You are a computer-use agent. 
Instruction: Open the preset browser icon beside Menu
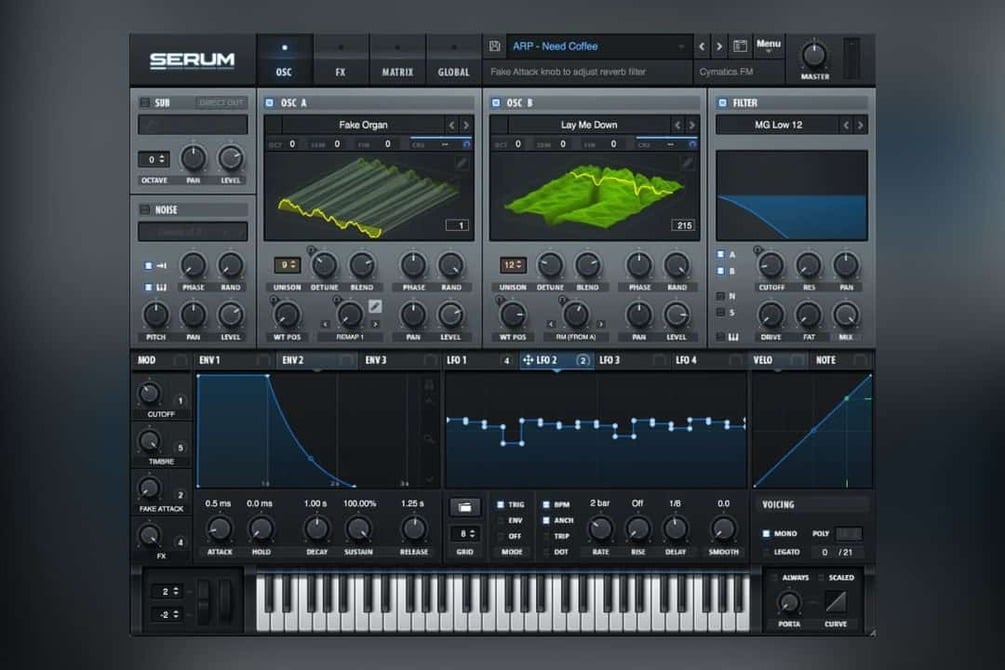740,46
